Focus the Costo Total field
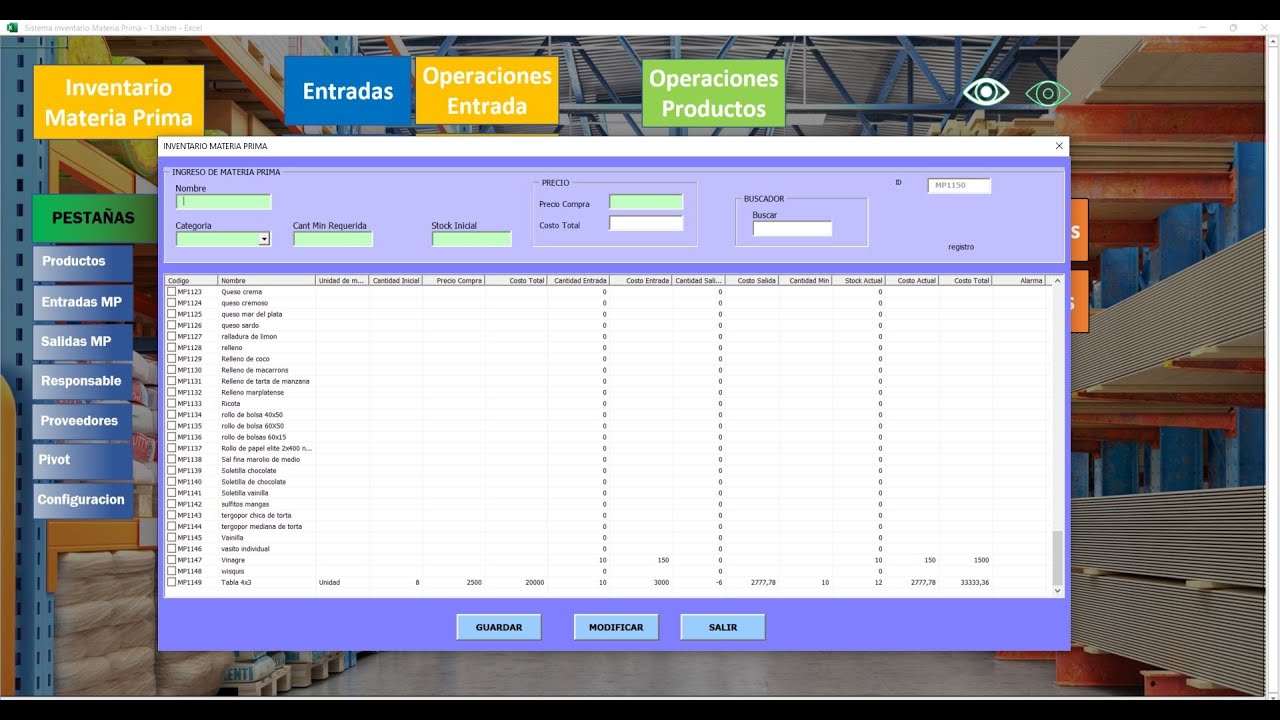The width and height of the screenshot is (1280, 720). [646, 223]
